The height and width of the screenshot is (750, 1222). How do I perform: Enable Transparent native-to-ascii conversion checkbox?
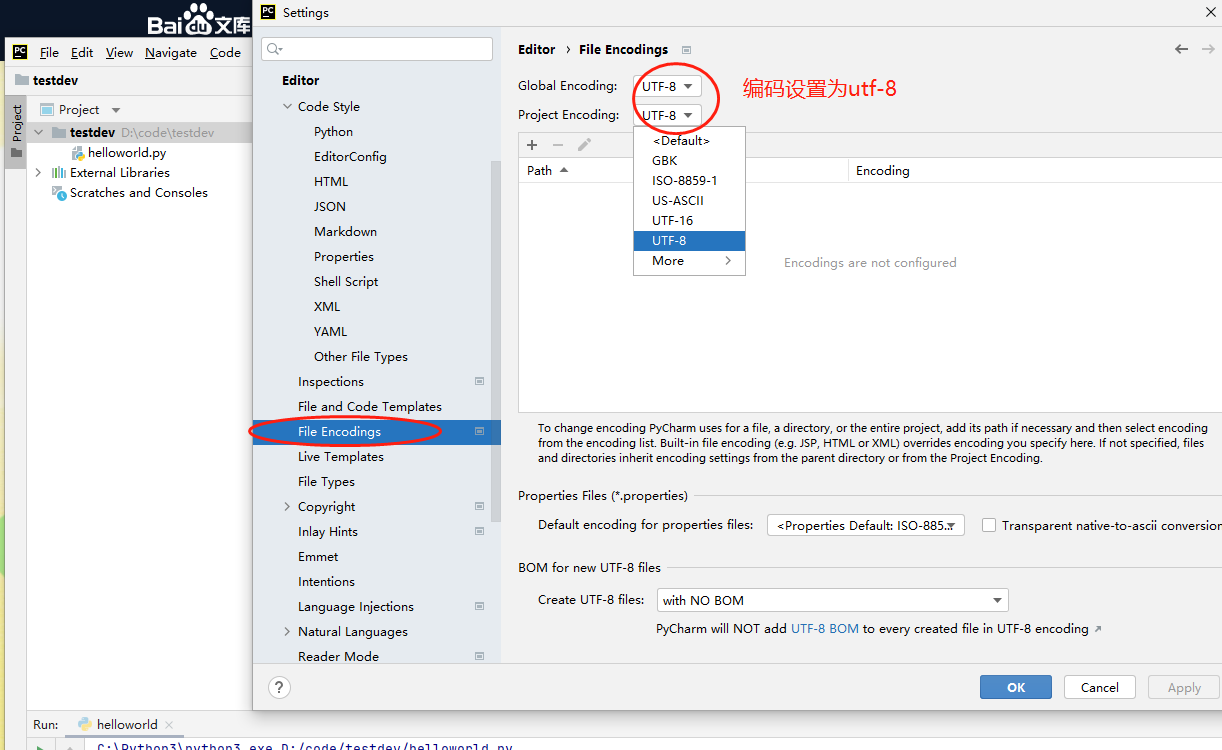coord(989,525)
